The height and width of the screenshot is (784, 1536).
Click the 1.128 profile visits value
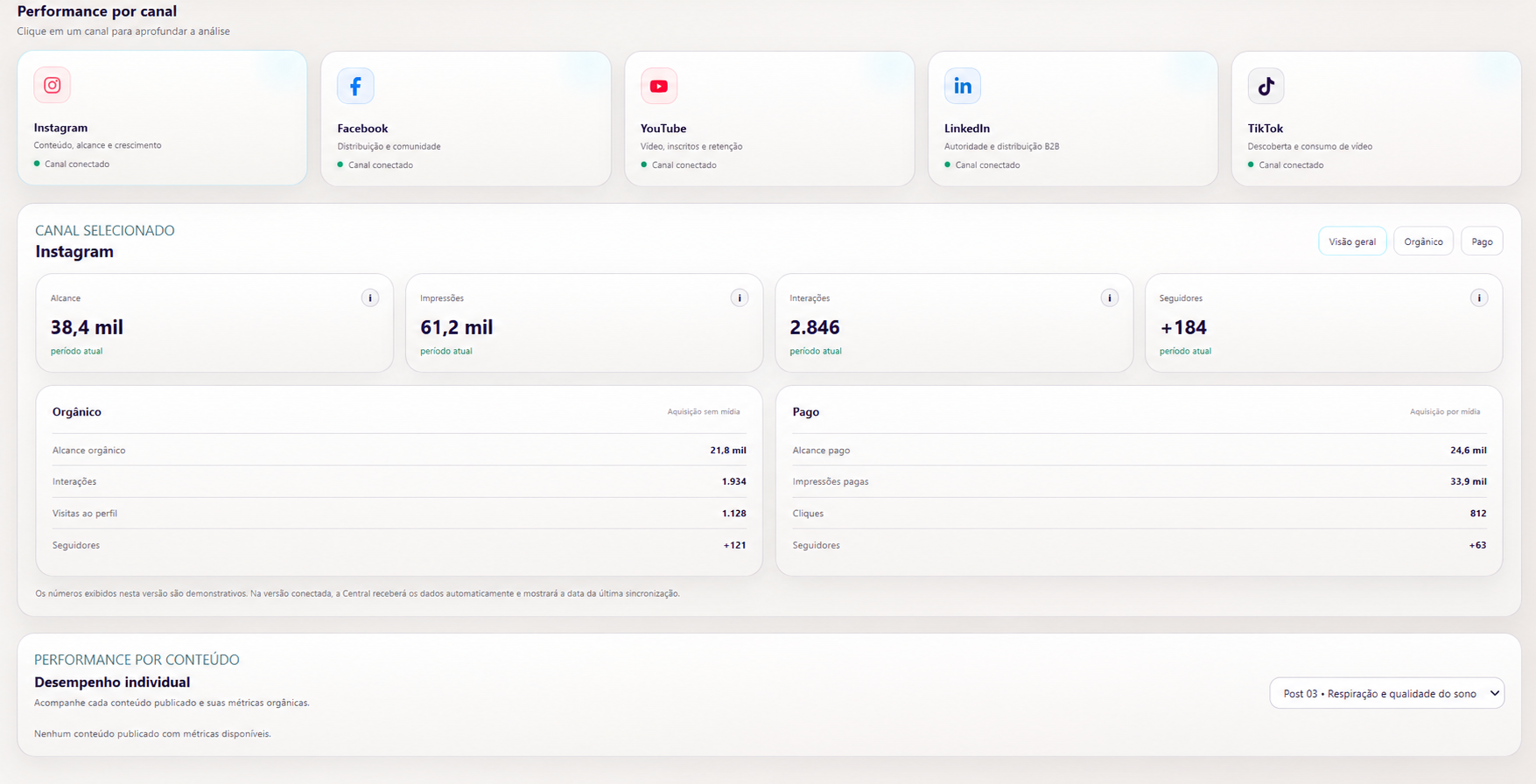[x=734, y=514]
